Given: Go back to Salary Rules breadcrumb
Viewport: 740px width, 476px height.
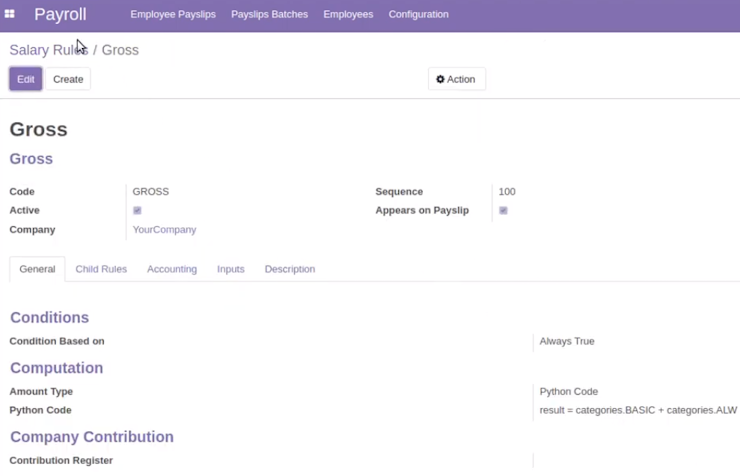Looking at the screenshot, I should 49,50.
